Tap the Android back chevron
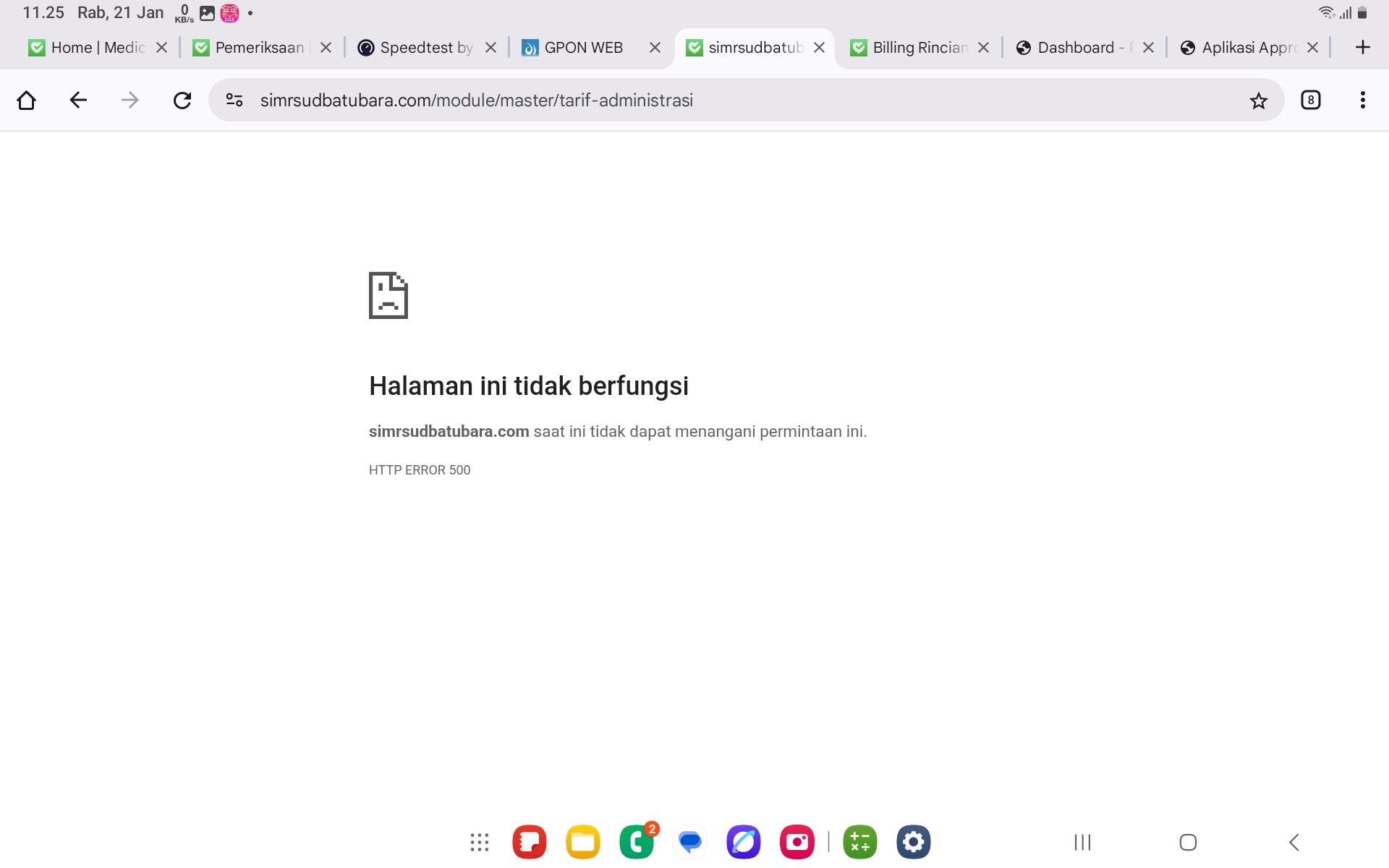Screen dimensions: 1389x868 1294,842
